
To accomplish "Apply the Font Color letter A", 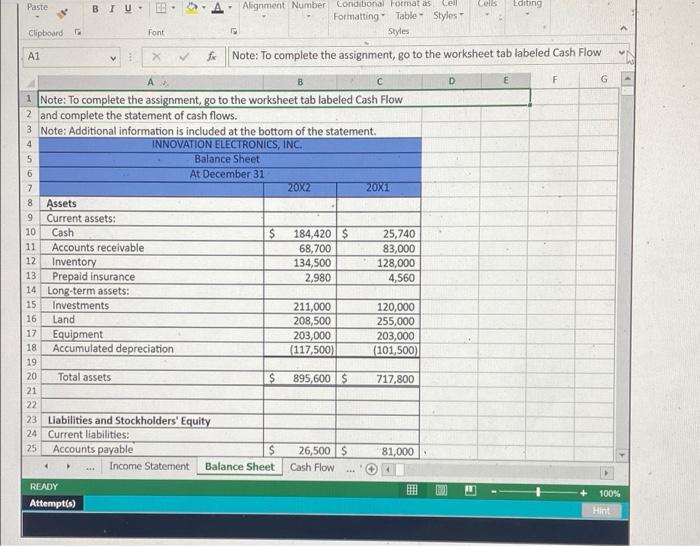I will (217, 8).
